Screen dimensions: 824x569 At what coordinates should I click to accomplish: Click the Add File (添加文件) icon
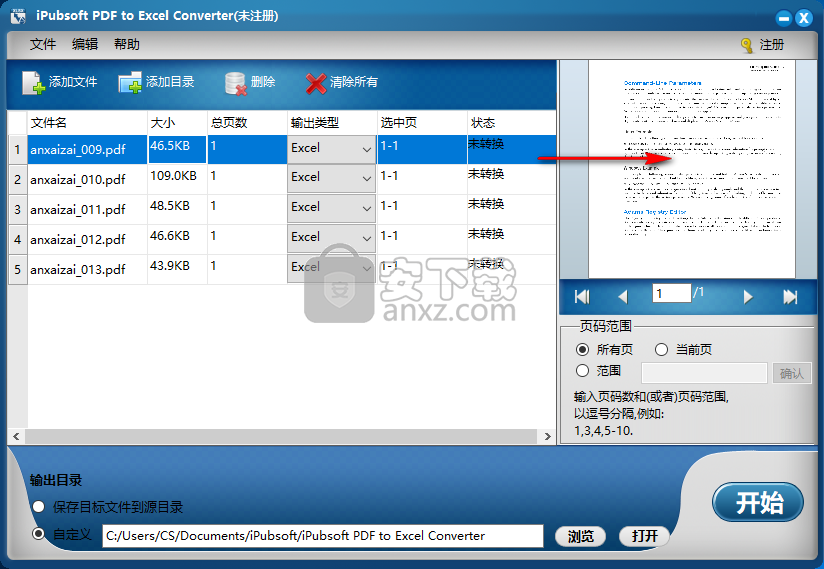[34, 82]
